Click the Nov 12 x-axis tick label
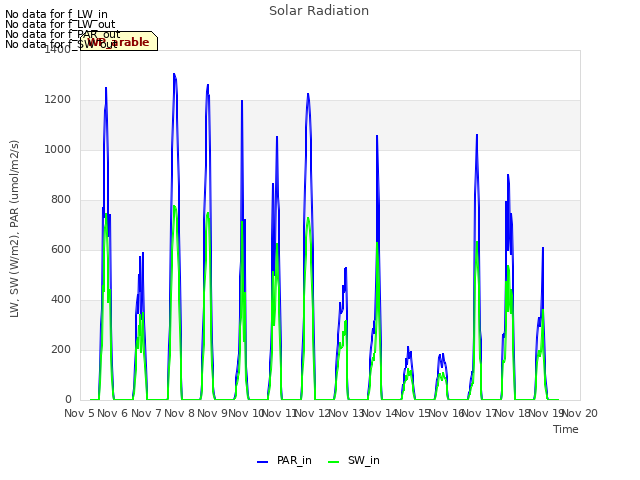 point(313,413)
